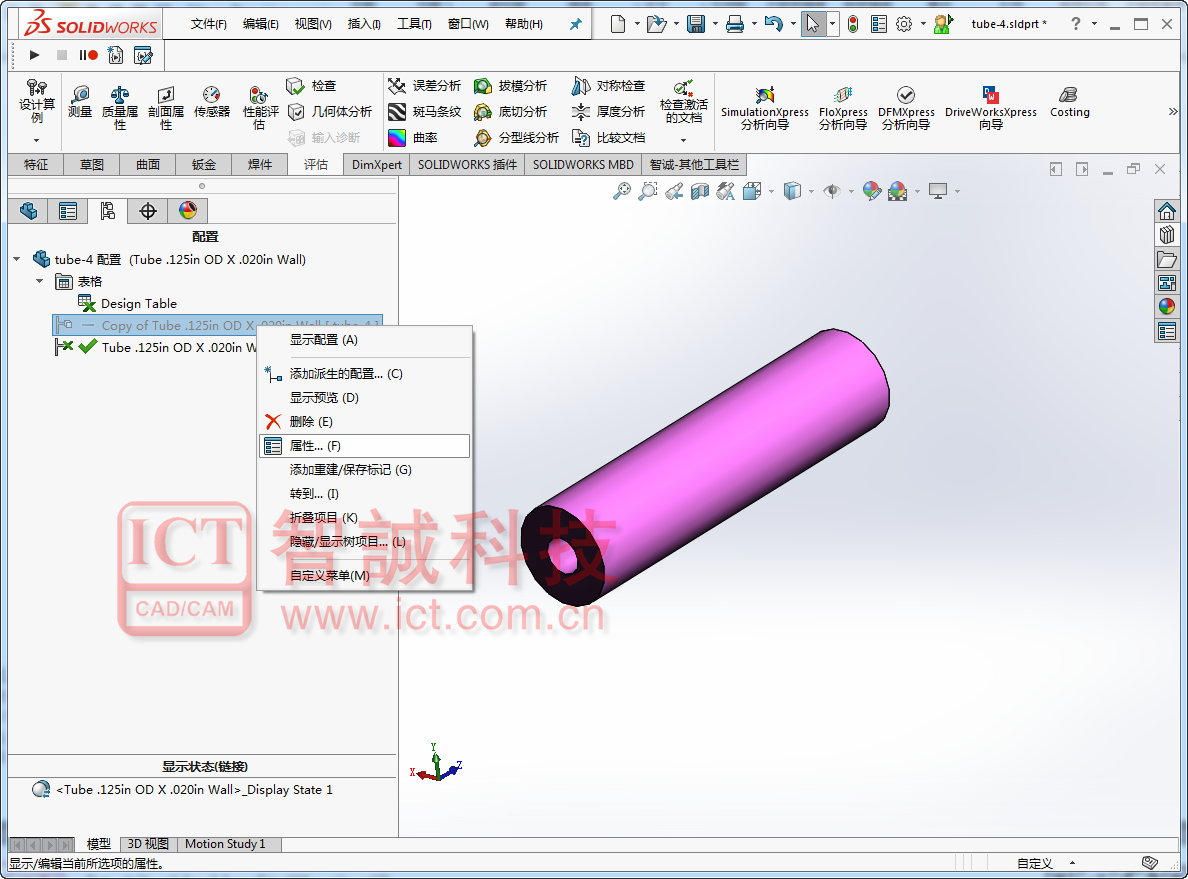Open the FeatureManager design tree tab
This screenshot has width=1188, height=879.
(28, 211)
